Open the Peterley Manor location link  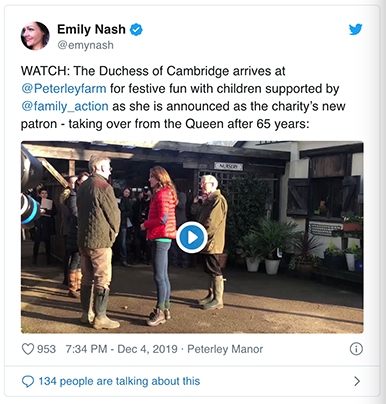pos(225,349)
